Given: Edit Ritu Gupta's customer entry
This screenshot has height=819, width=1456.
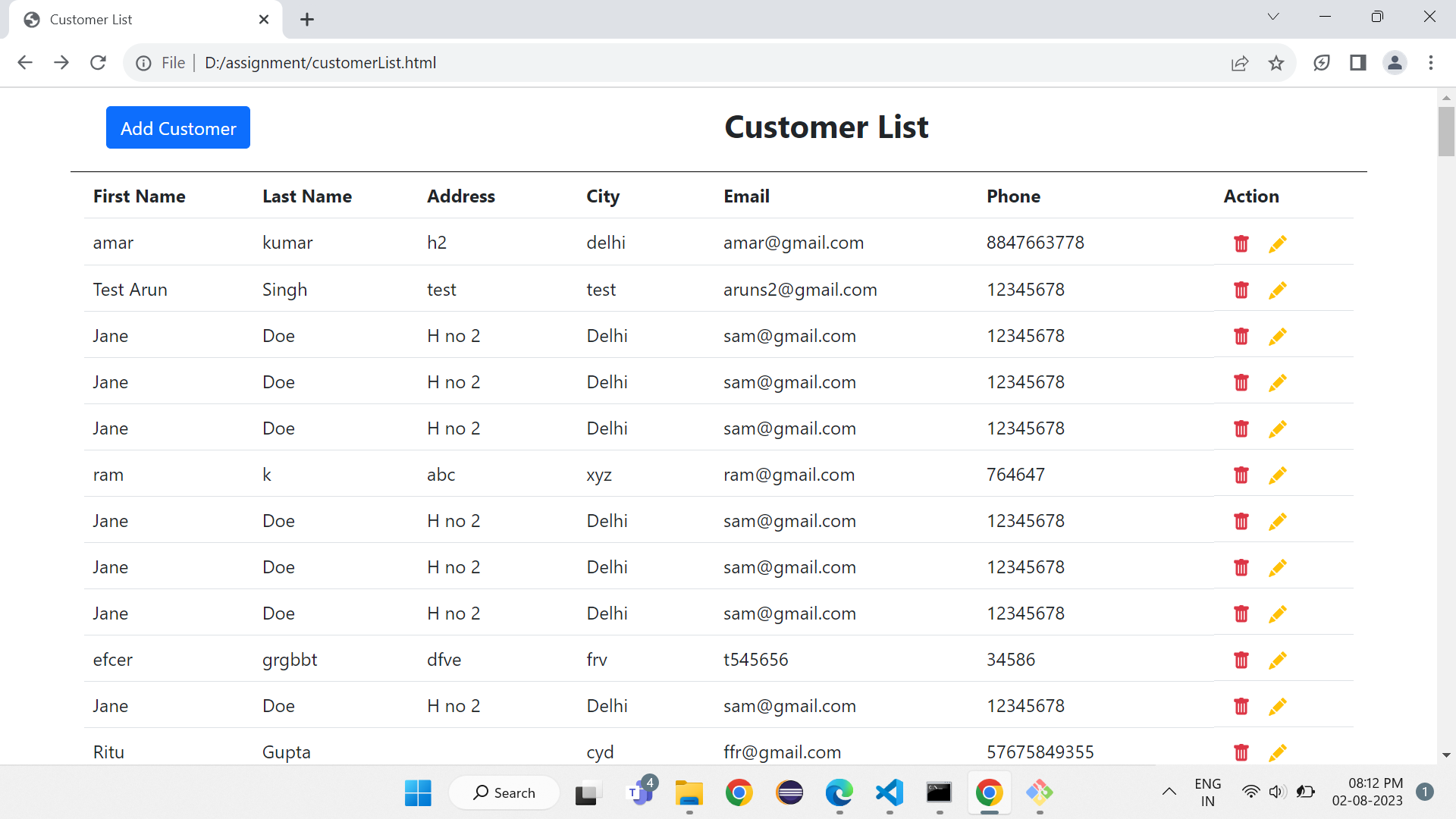Looking at the screenshot, I should point(1278,752).
